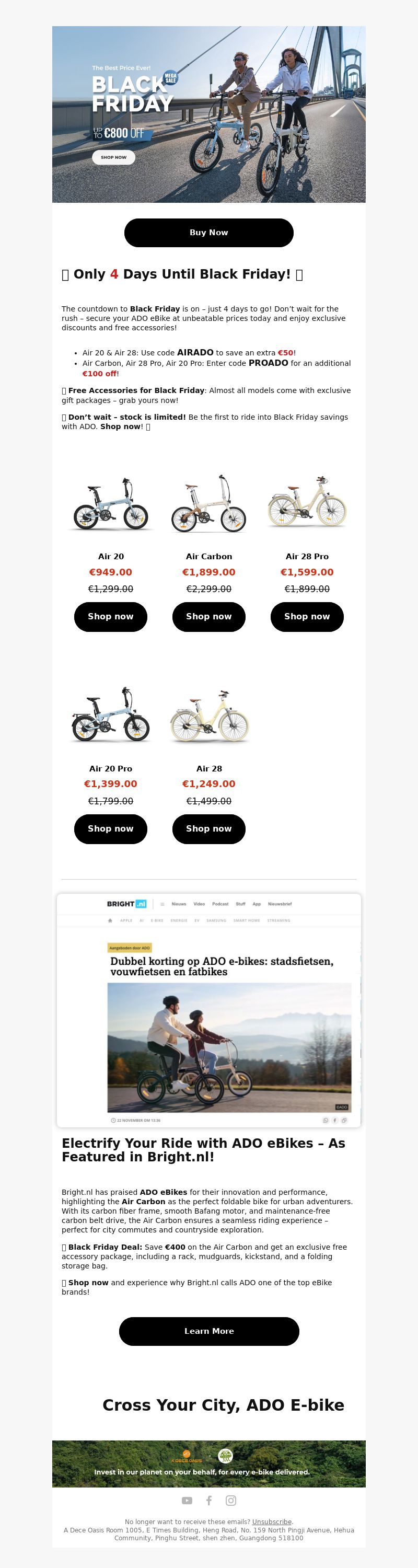
Task: Click Shop now under Air 20 Pro
Action: click(111, 828)
